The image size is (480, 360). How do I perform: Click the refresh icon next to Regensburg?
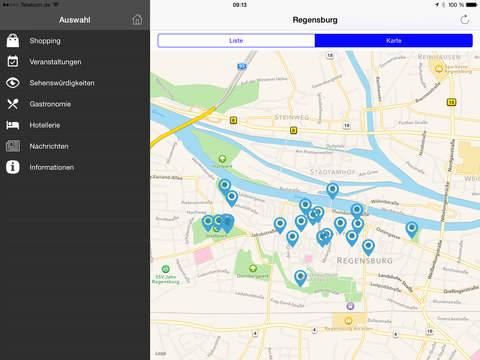coord(465,20)
